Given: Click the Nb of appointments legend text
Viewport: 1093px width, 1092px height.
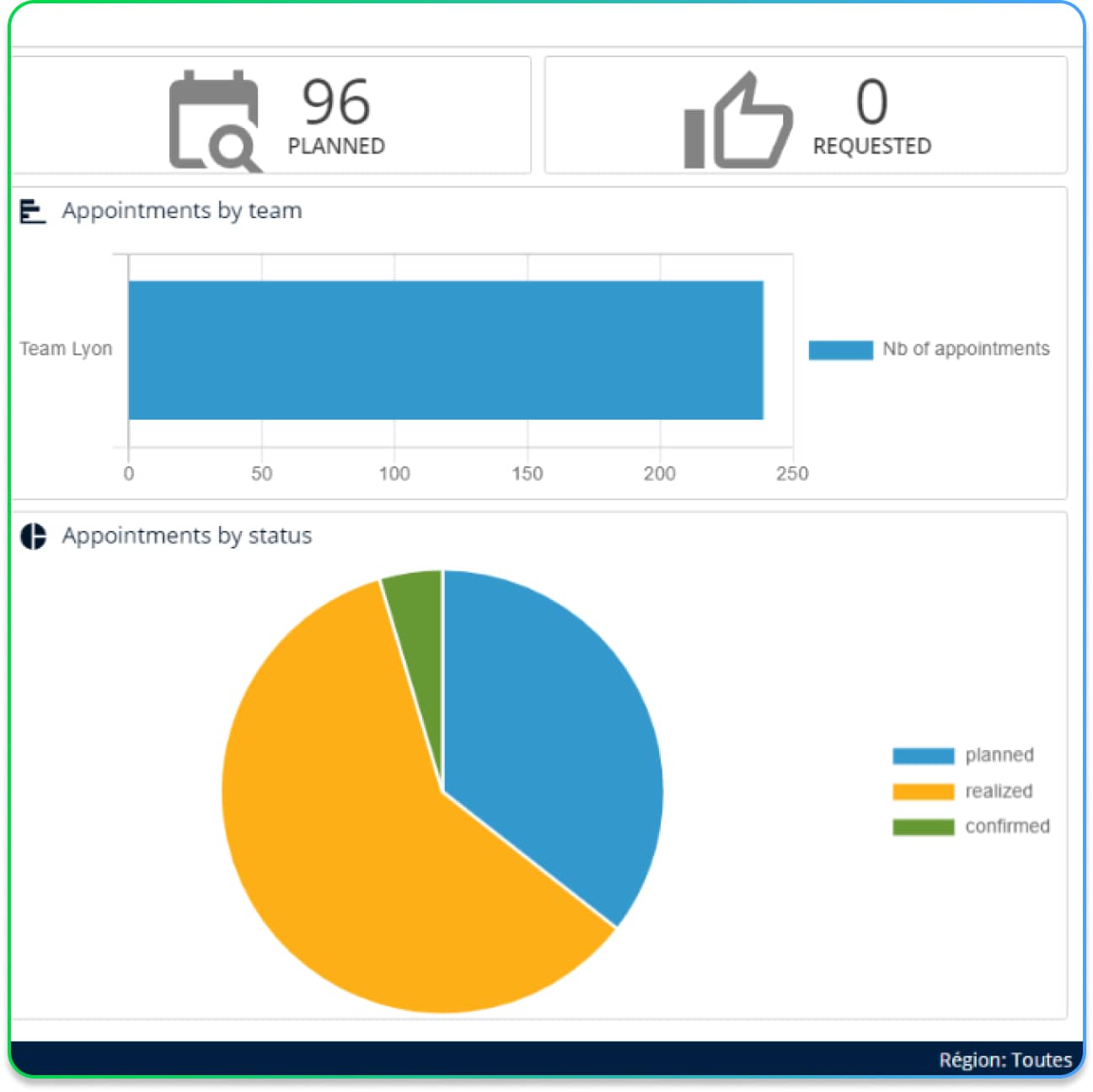Looking at the screenshot, I should point(966,349).
